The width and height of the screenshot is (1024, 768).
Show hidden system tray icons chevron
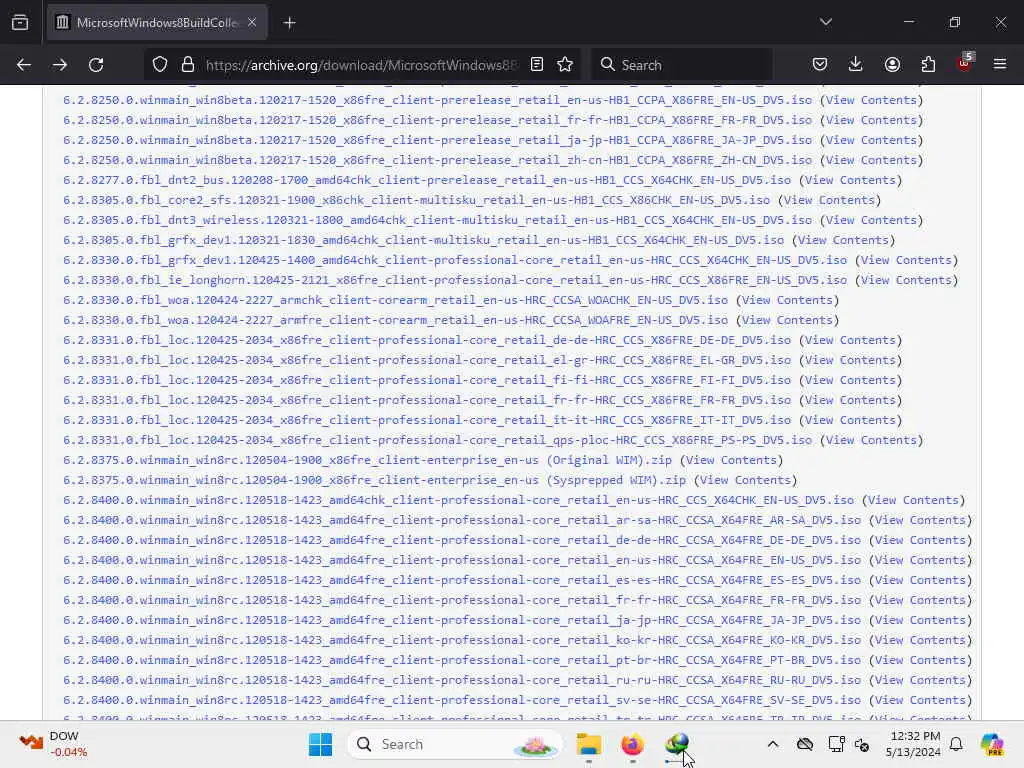773,744
